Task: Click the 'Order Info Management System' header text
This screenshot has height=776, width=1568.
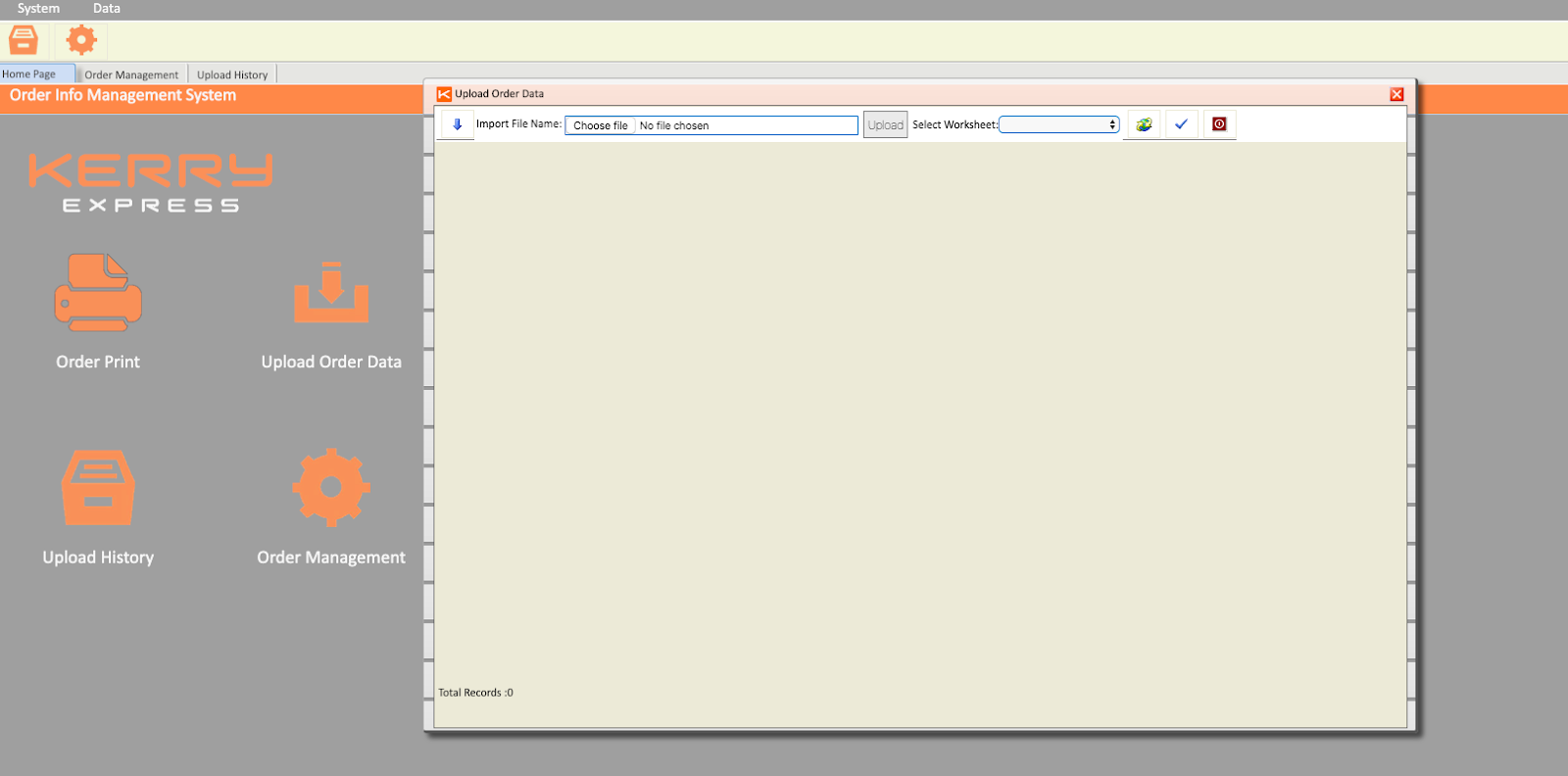Action: click(x=122, y=95)
